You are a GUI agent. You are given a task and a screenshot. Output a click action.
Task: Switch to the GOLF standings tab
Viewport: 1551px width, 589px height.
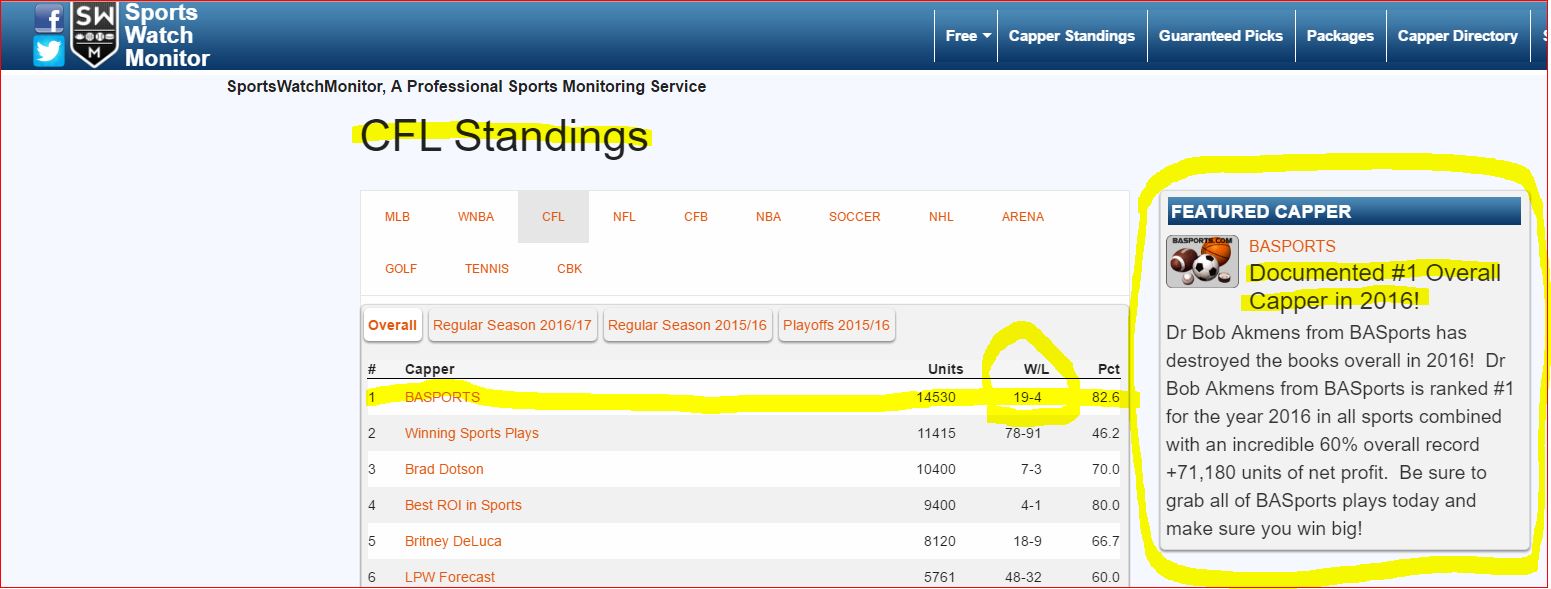[x=401, y=269]
